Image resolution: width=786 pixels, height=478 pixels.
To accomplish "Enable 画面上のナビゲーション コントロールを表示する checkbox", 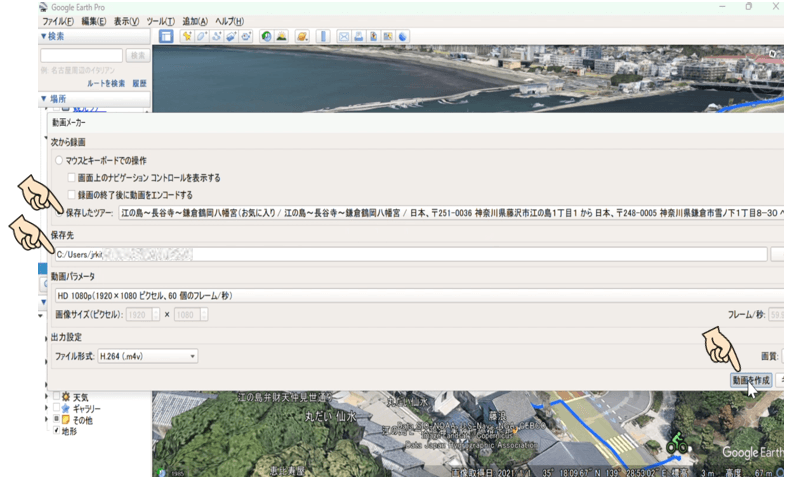I will click(71, 177).
